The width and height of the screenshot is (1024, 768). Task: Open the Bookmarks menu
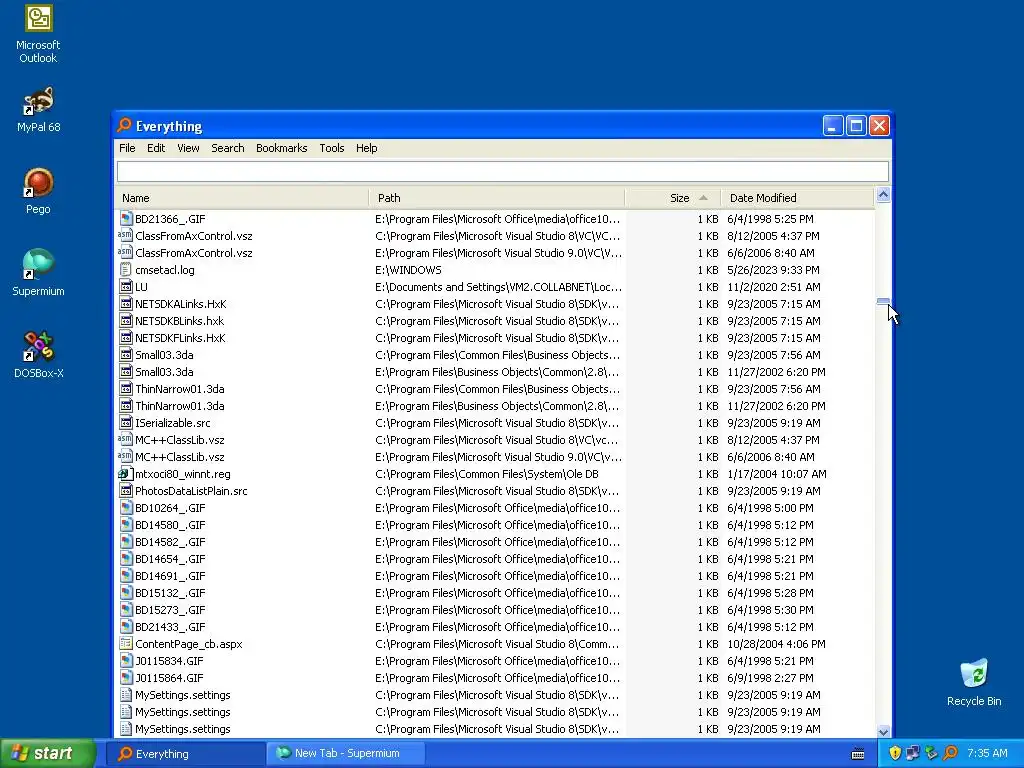[x=281, y=148]
